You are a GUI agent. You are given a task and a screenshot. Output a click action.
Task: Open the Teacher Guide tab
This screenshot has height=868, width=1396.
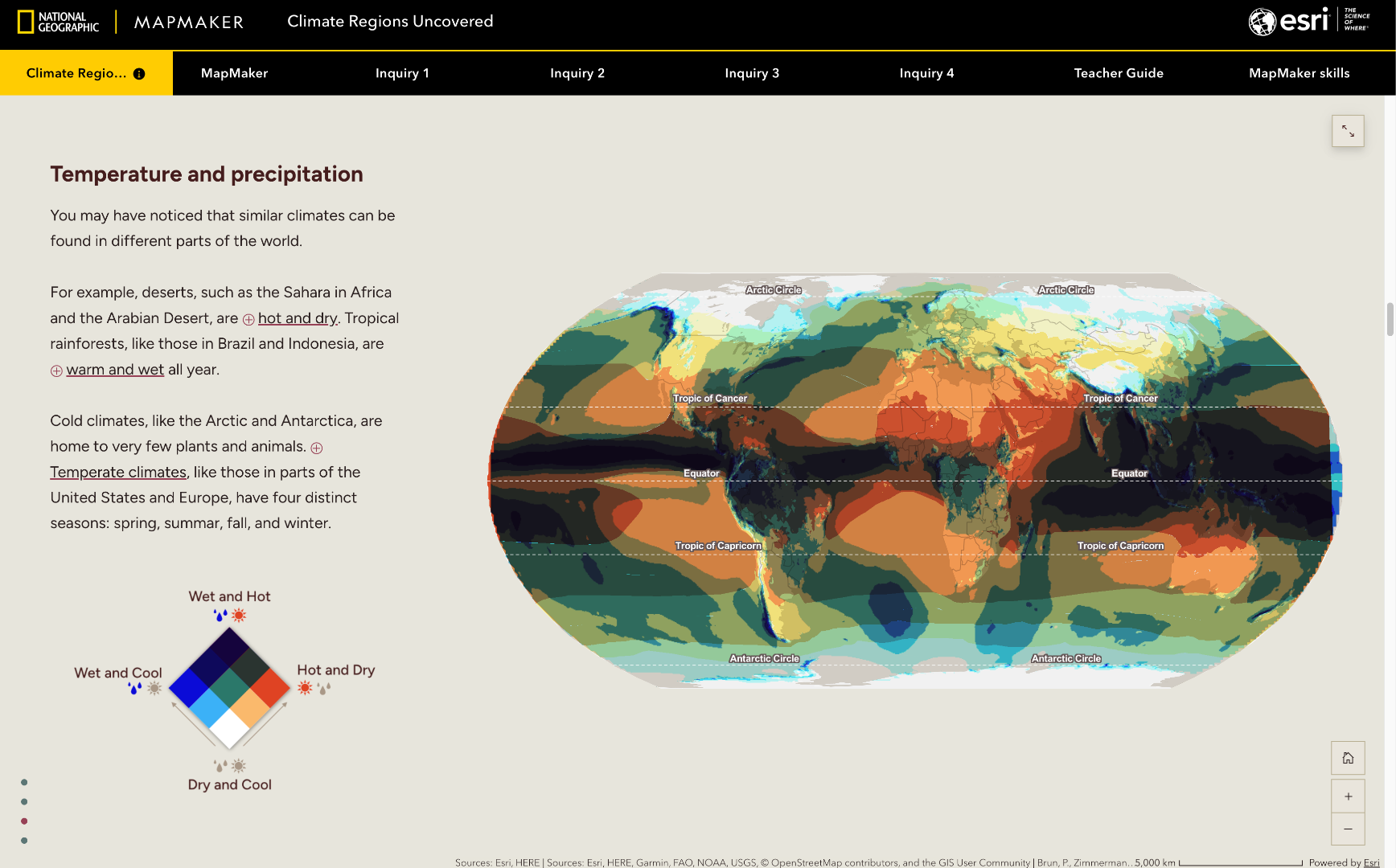point(1119,73)
